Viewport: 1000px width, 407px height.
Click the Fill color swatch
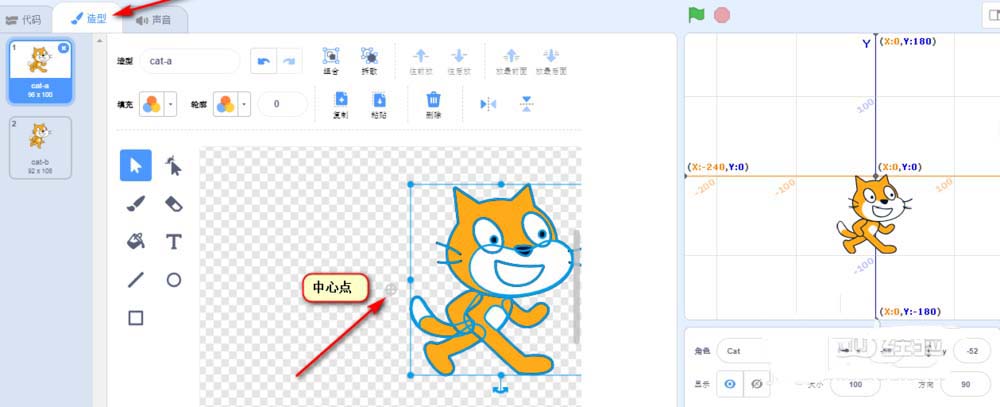coord(152,105)
